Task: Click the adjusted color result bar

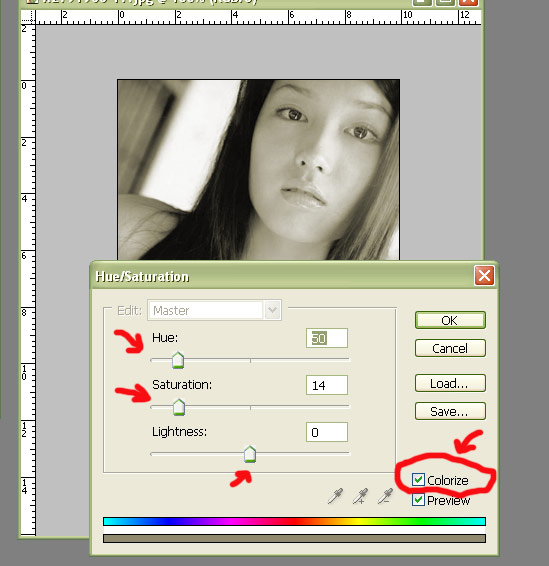Action: (294, 539)
